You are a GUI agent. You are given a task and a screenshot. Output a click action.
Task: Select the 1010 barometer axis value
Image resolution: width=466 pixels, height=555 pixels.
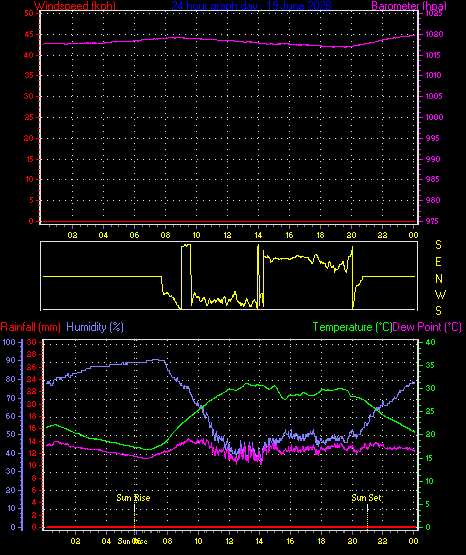[434, 75]
